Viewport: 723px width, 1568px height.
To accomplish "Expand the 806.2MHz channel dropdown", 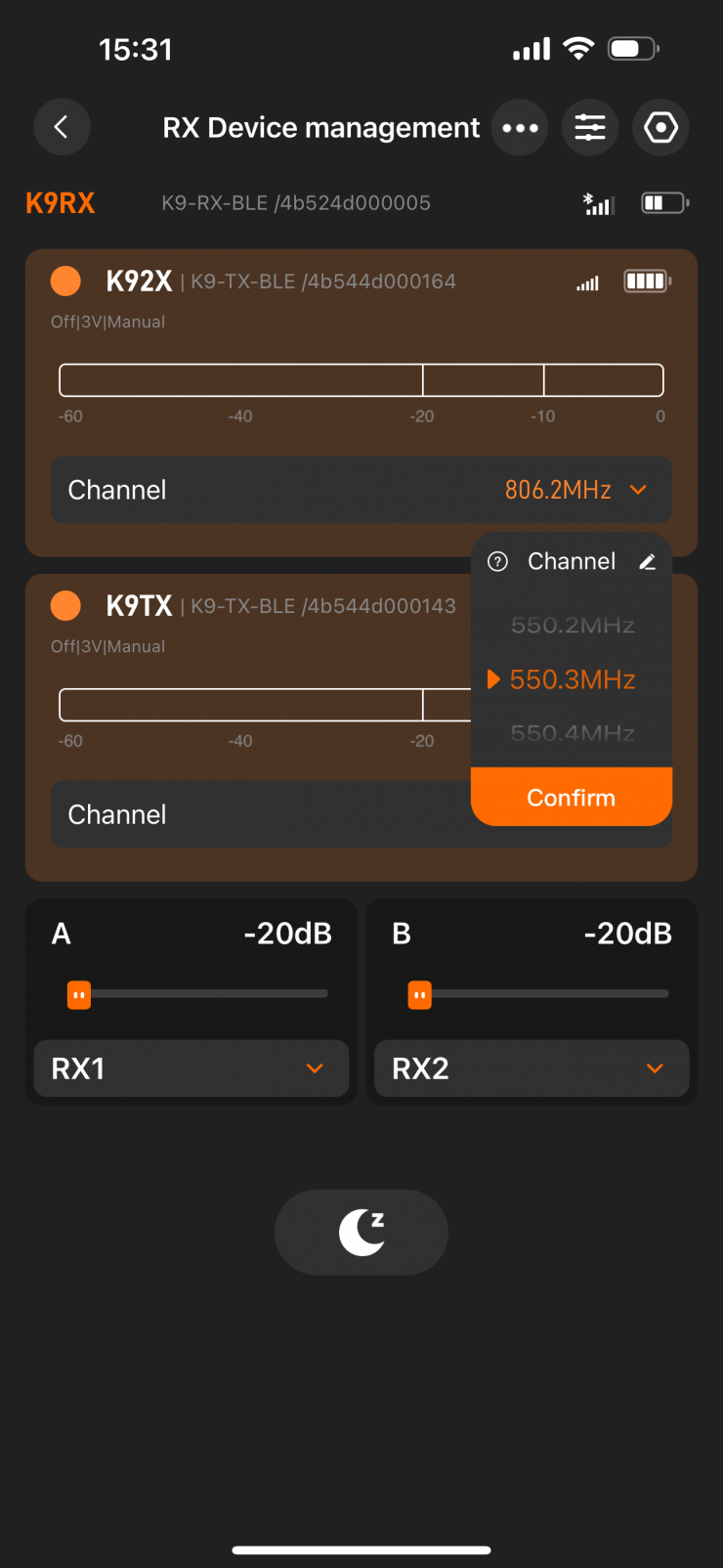I will [575, 490].
